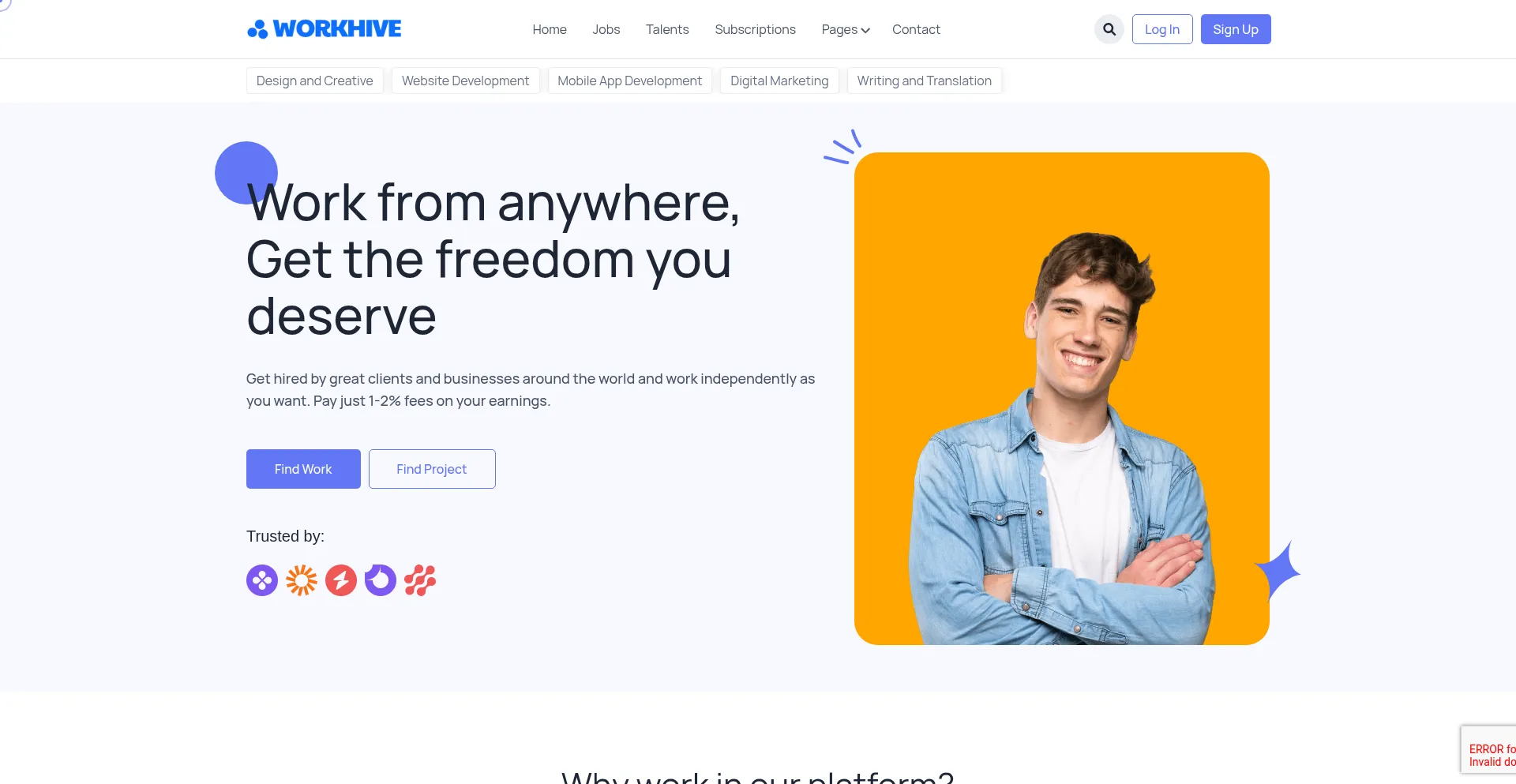Viewport: 1516px width, 784px height.
Task: Open the search magnifier icon
Action: pos(1109,29)
